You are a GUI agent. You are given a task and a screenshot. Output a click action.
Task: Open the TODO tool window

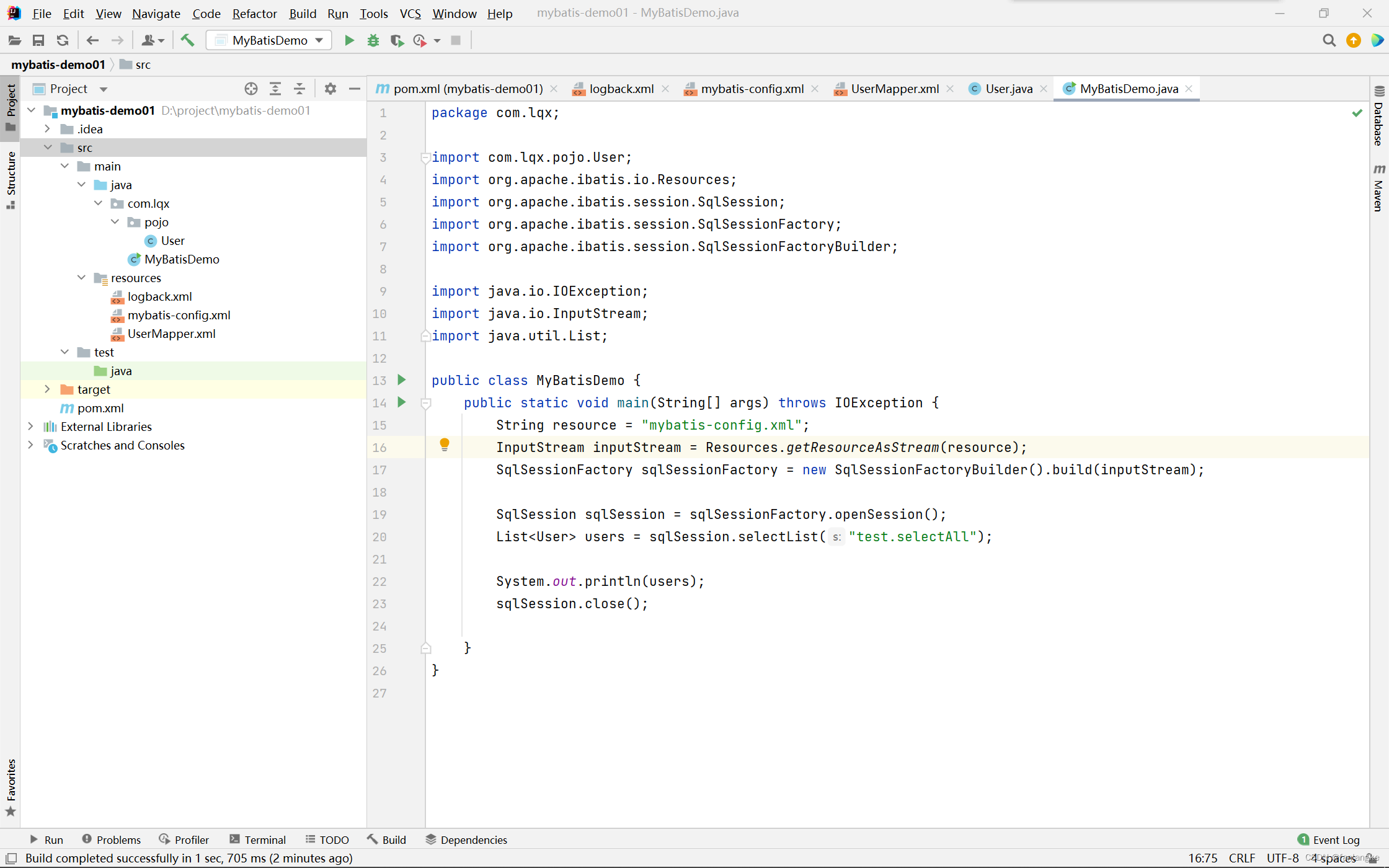pos(327,839)
